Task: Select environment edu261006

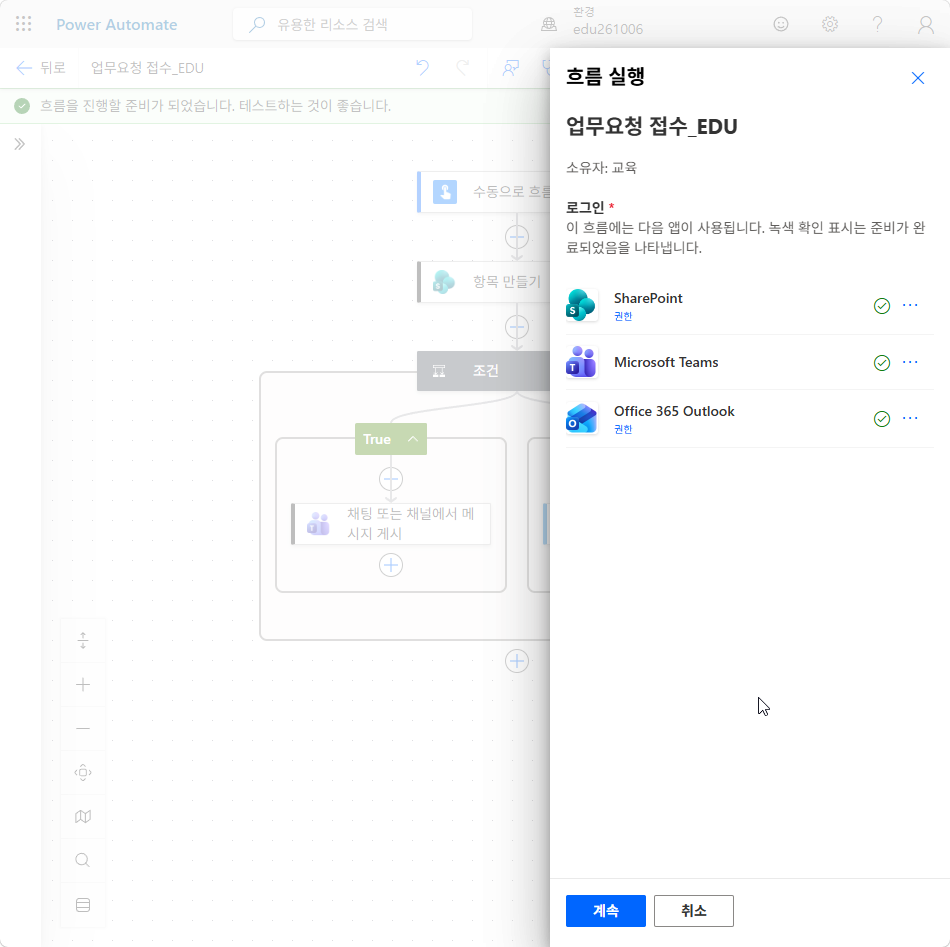Action: tap(608, 29)
